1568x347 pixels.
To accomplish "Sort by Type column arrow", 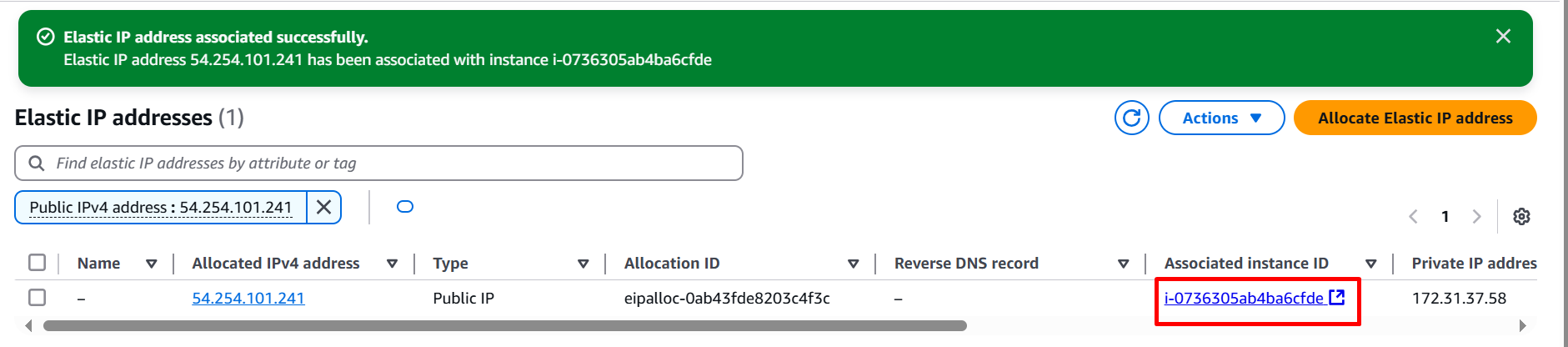I will pos(584,264).
